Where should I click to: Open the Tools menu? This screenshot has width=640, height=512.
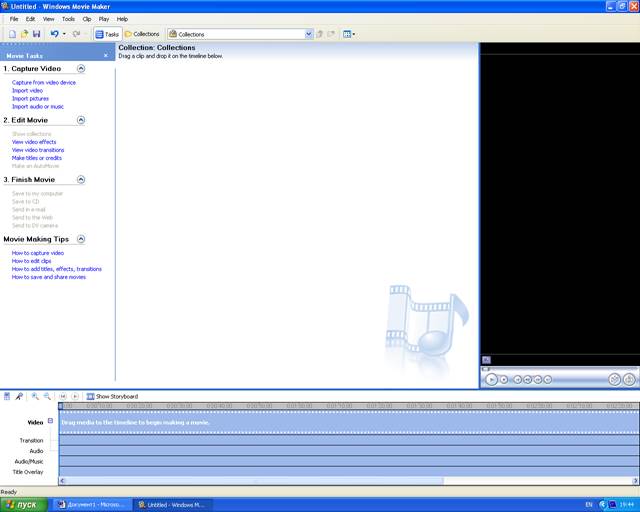click(x=69, y=19)
